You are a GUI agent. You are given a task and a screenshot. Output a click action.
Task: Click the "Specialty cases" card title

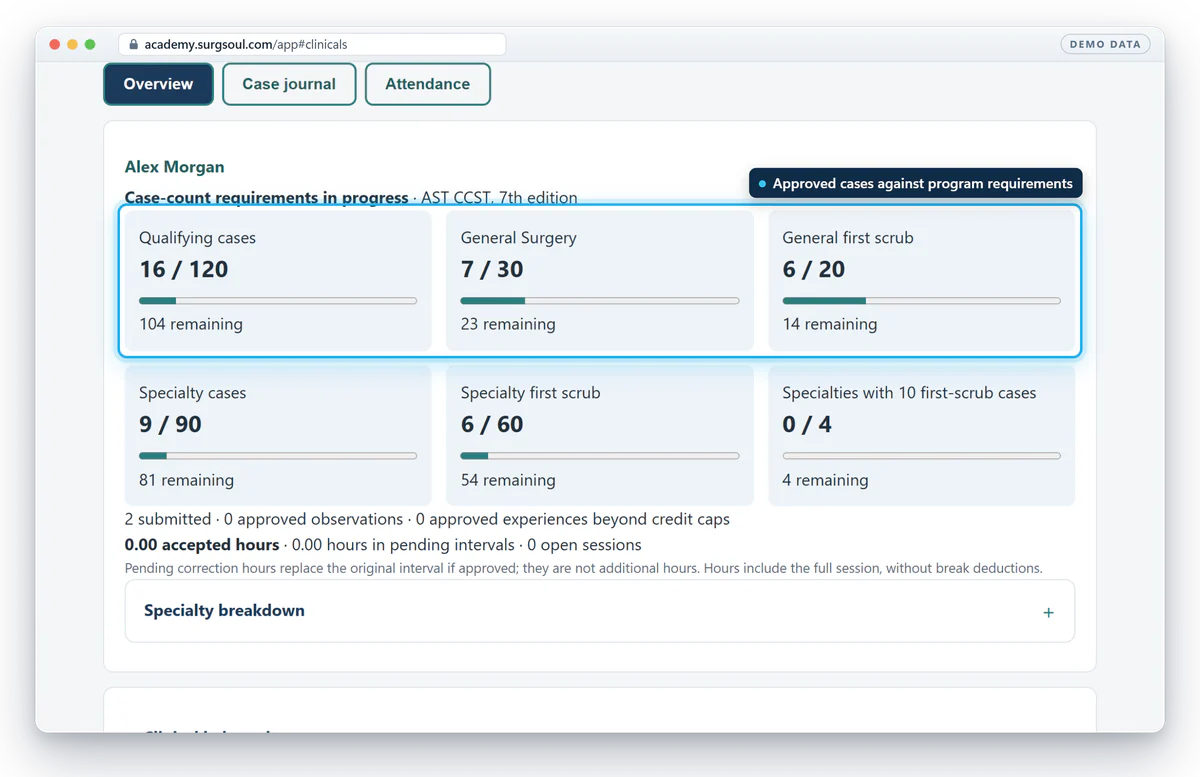pyautogui.click(x=192, y=393)
